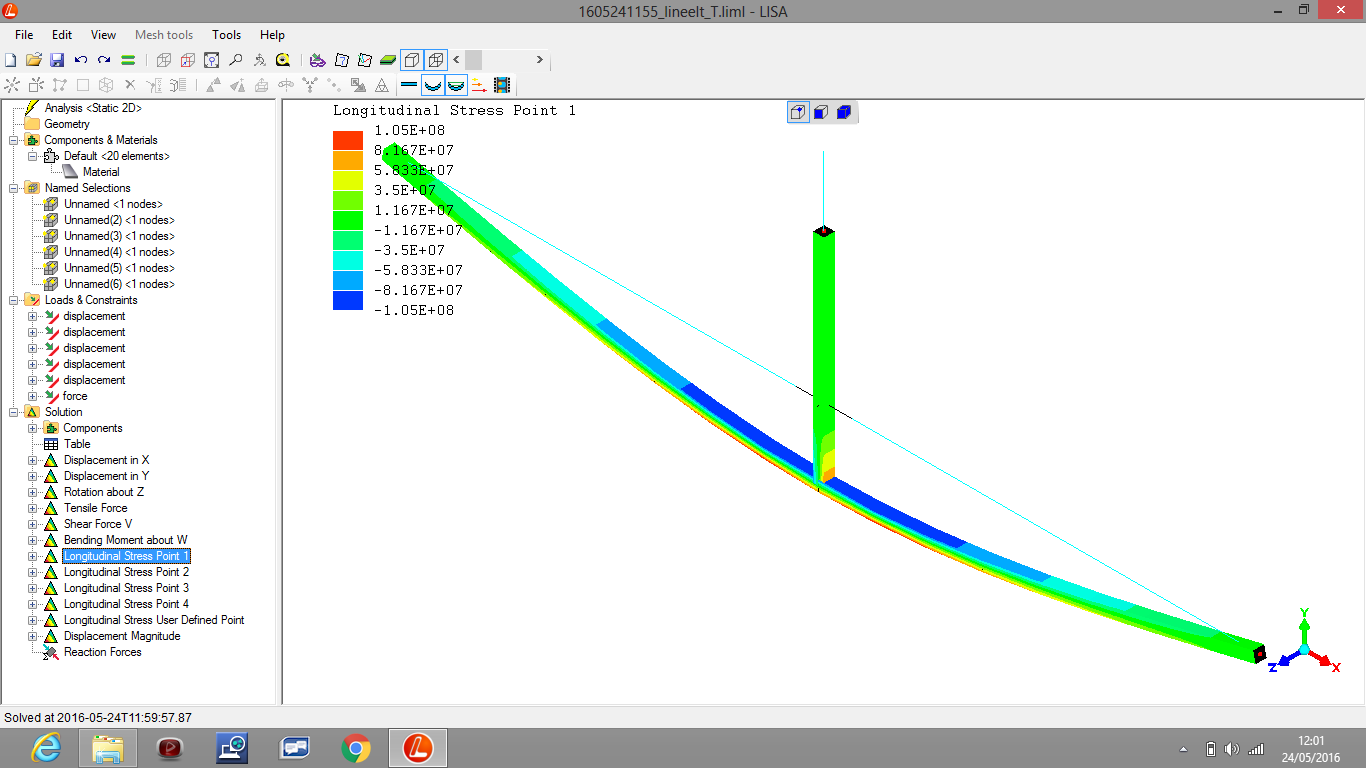Expand the force load item
This screenshot has width=1366, height=768.
pos(33,396)
